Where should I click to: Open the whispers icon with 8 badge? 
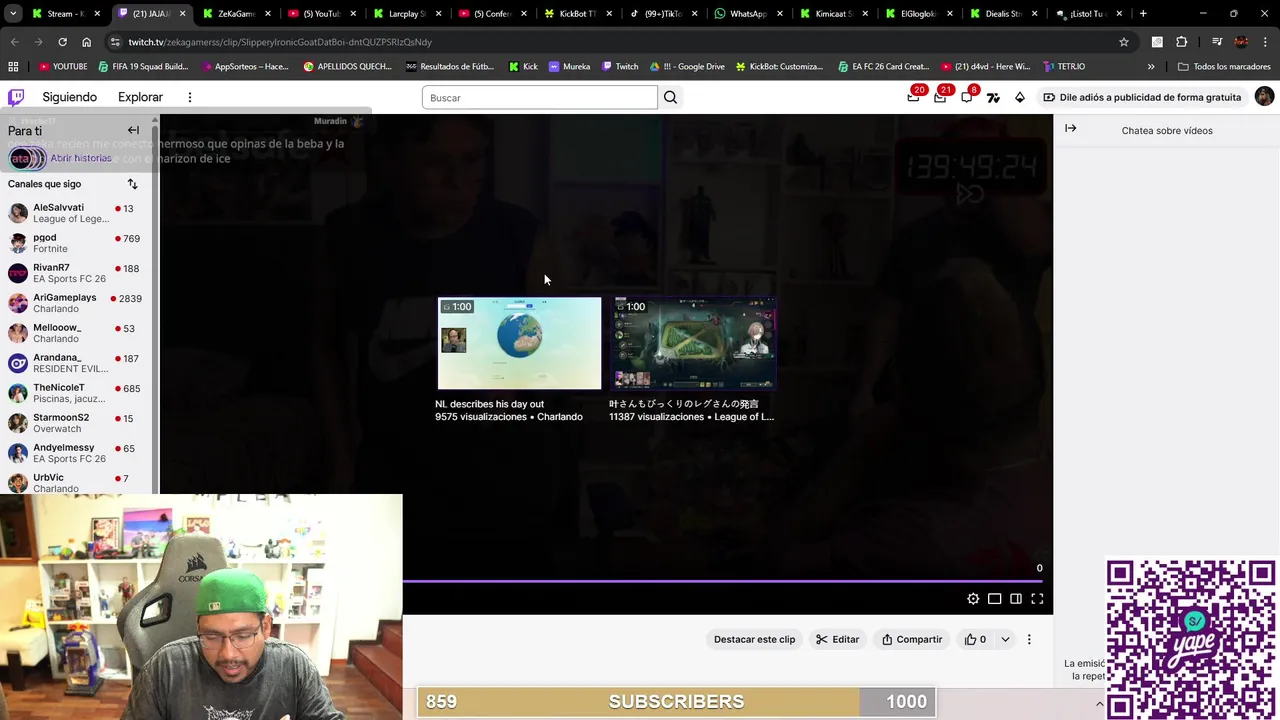click(966, 97)
